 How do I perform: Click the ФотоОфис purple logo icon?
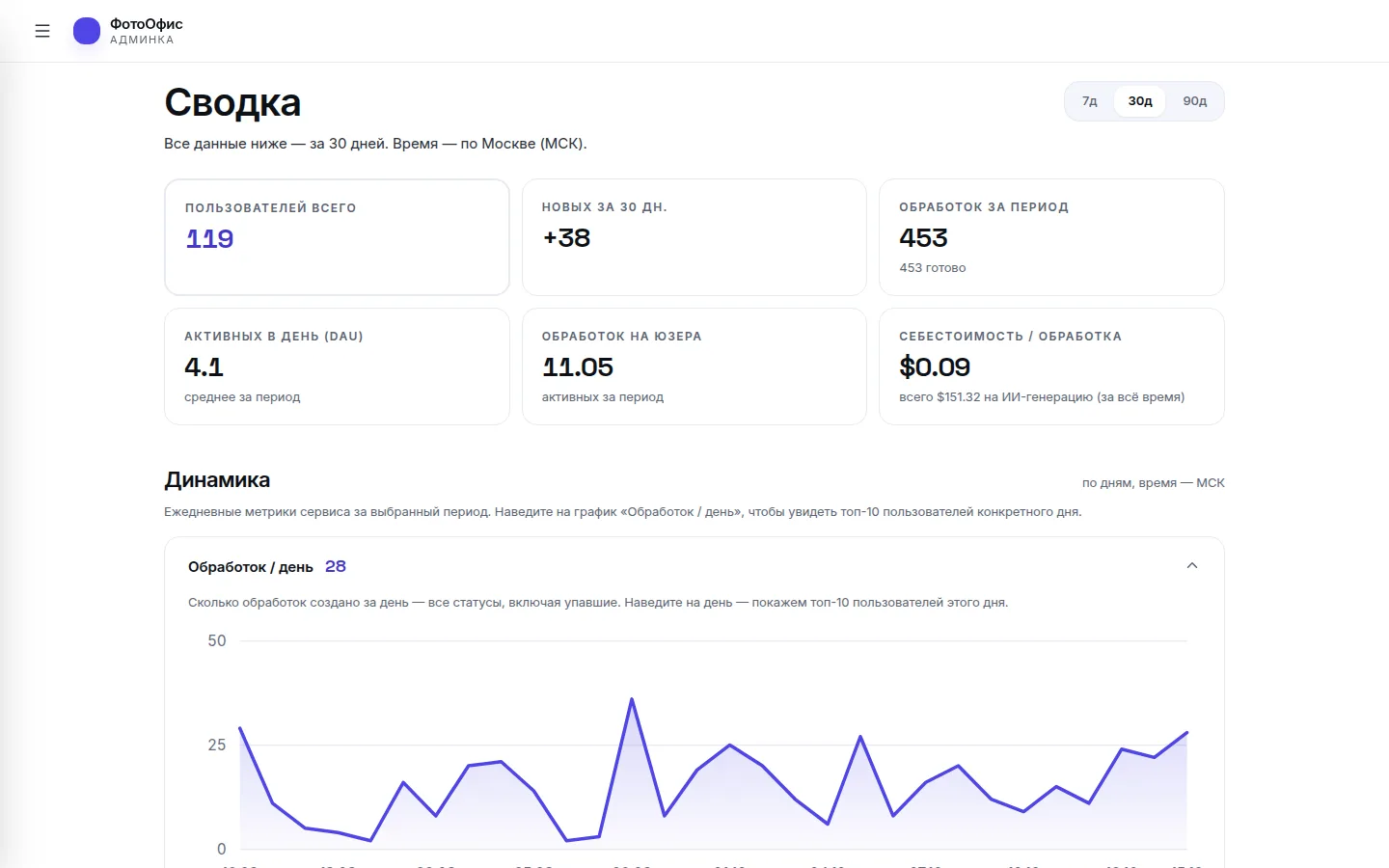pos(87,31)
